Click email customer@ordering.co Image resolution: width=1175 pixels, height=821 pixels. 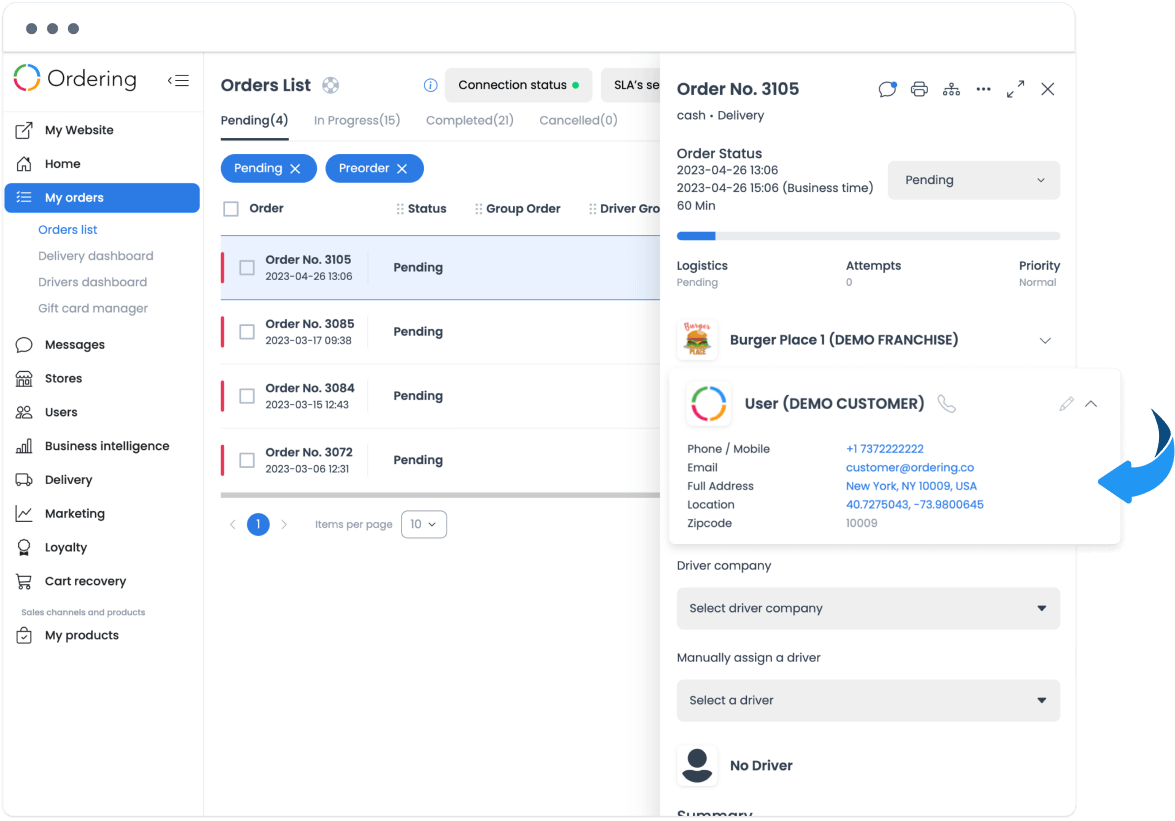pos(910,468)
